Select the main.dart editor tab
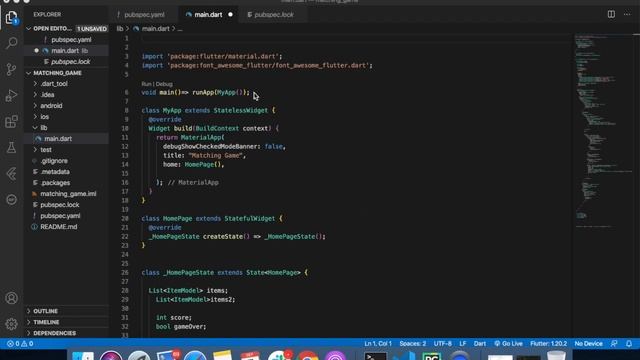 pyautogui.click(x=208, y=15)
